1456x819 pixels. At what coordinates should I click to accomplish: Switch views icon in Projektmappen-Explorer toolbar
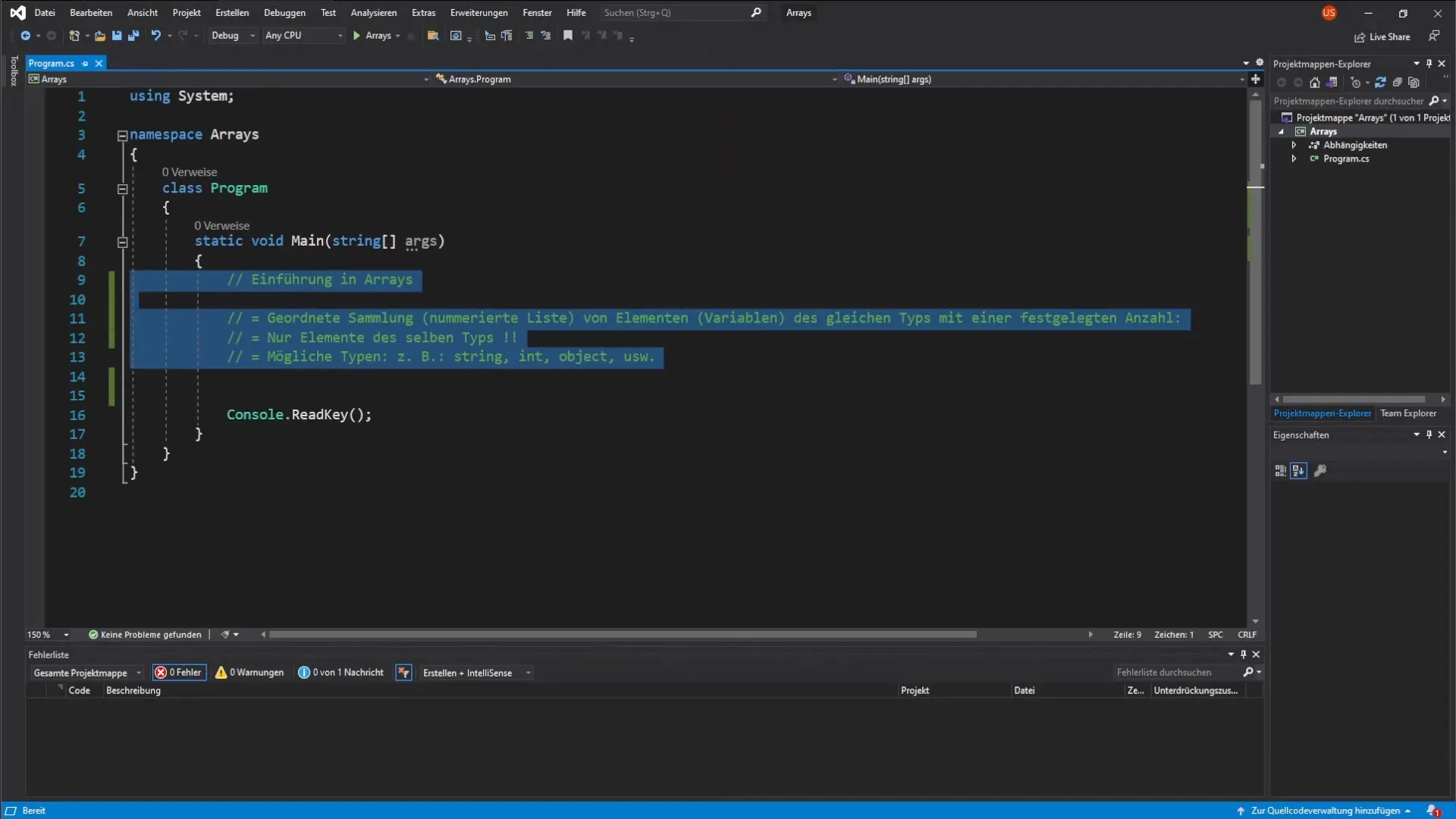pos(1332,83)
